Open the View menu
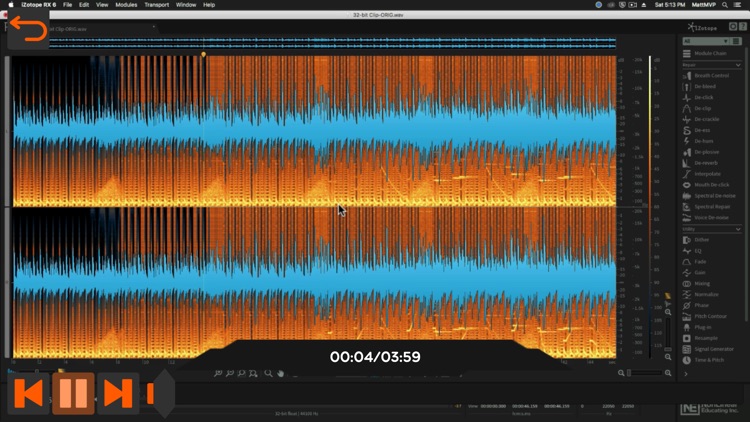 coord(102,5)
